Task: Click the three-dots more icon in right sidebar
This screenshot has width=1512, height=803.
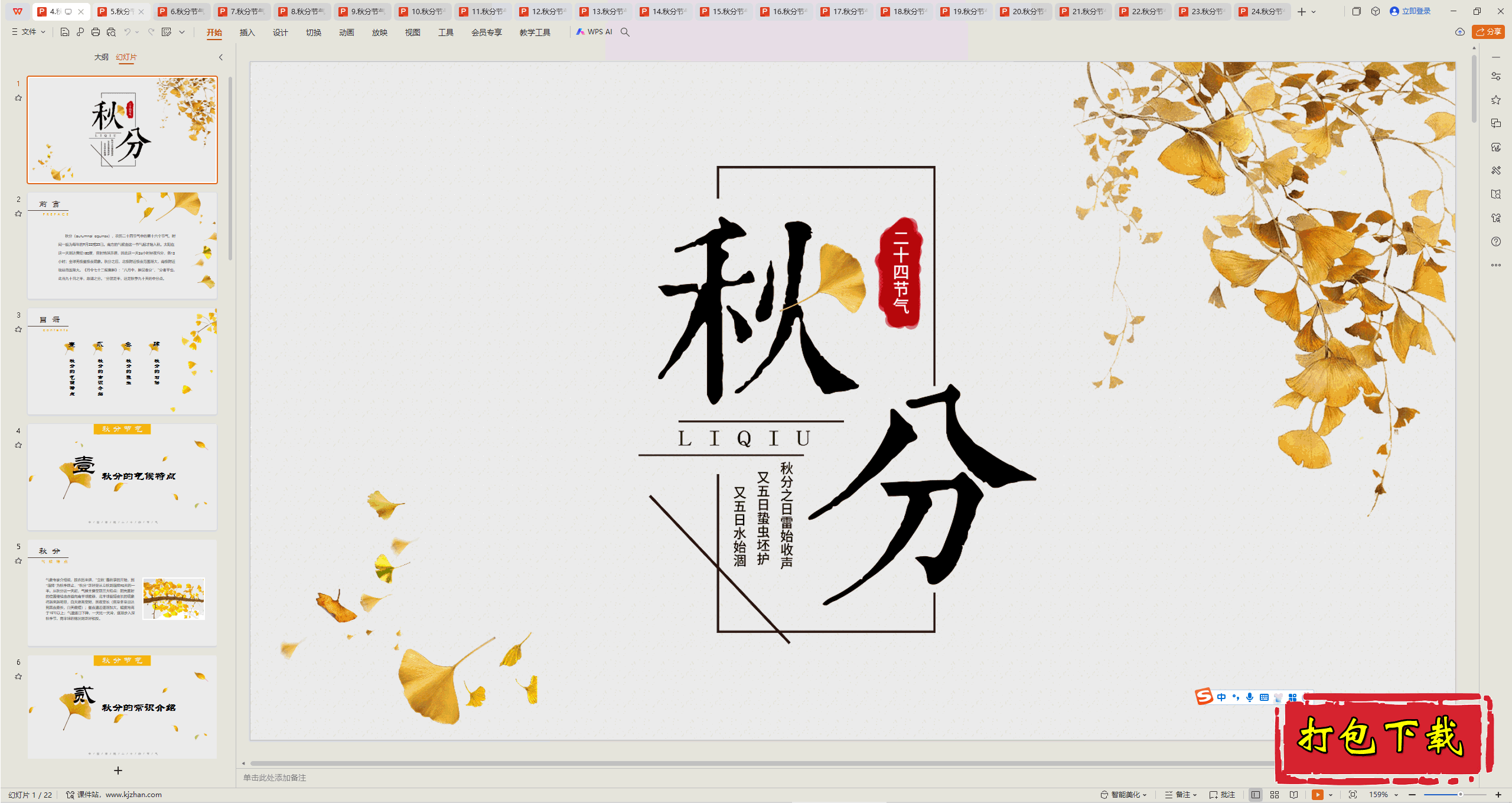Action: click(1496, 265)
